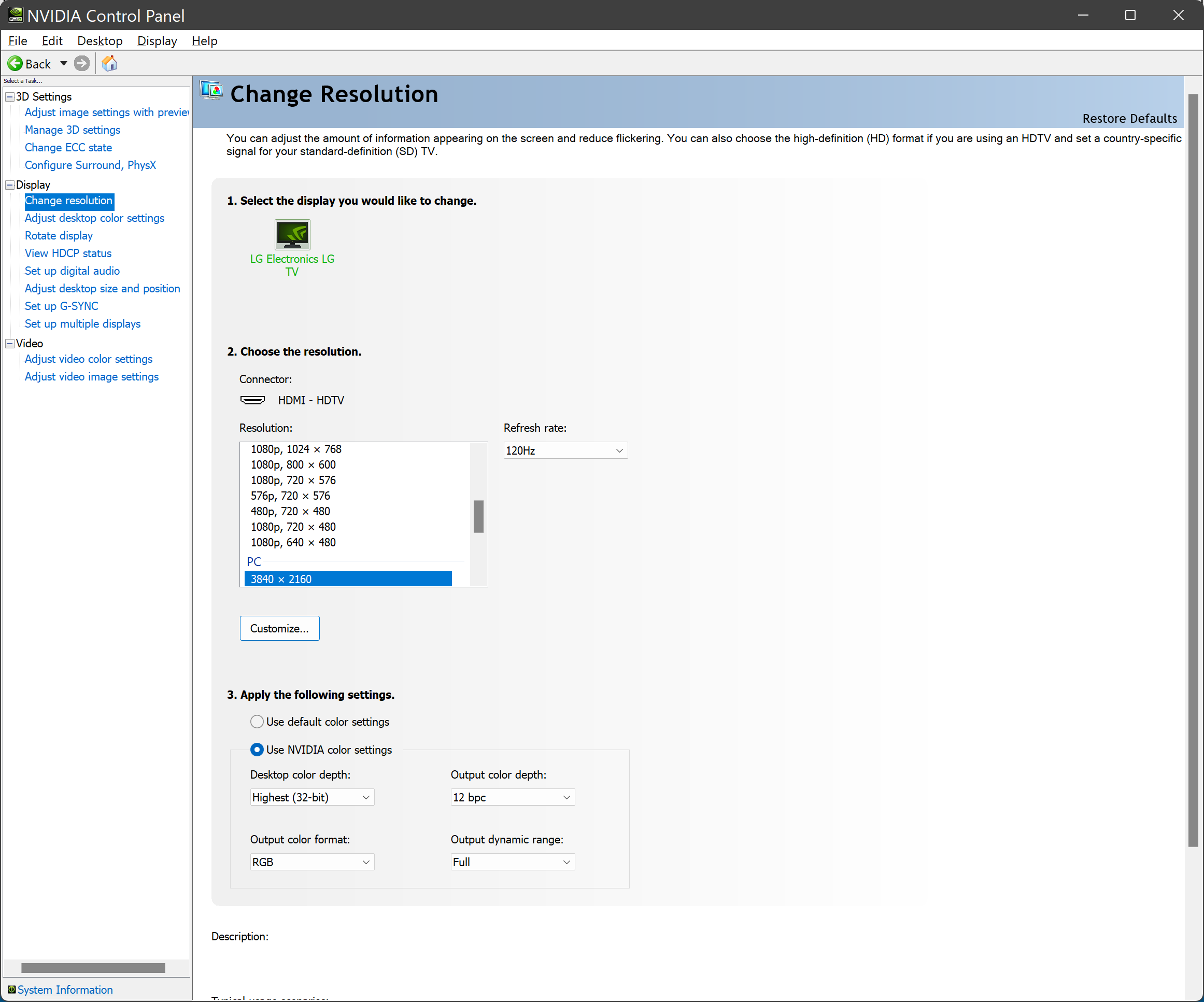Click the Forward arrow icon in toolbar
This screenshot has height=1002, width=1204.
click(82, 64)
